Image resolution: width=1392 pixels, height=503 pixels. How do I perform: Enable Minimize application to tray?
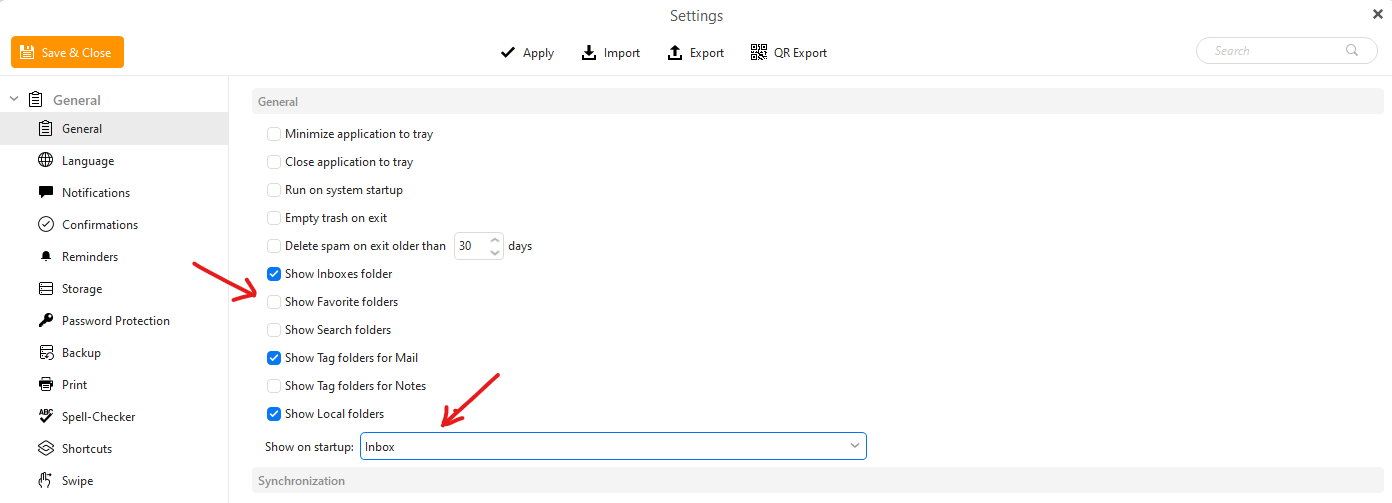(x=274, y=133)
